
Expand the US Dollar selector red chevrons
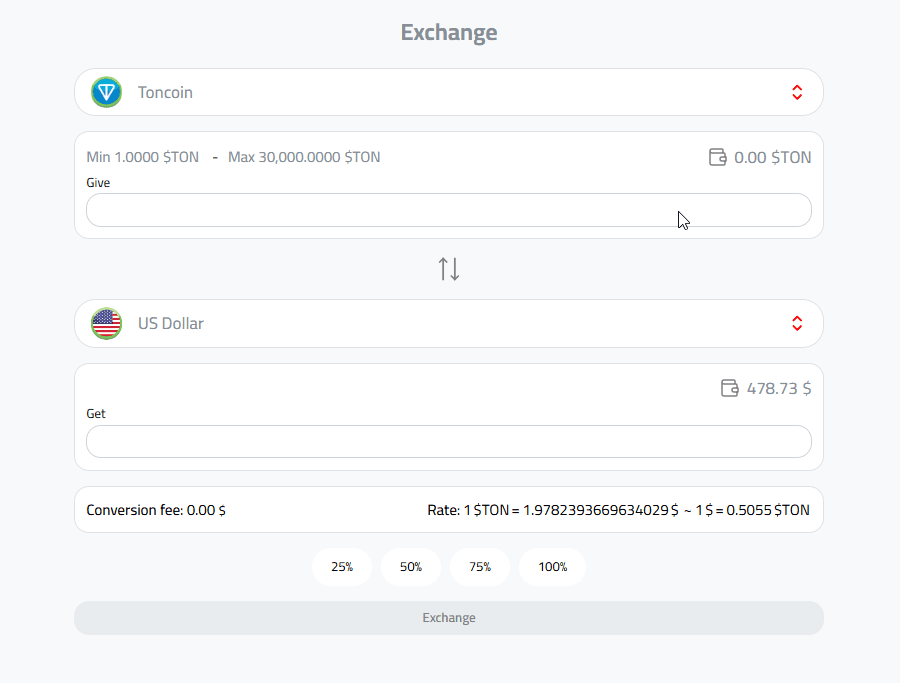[797, 324]
